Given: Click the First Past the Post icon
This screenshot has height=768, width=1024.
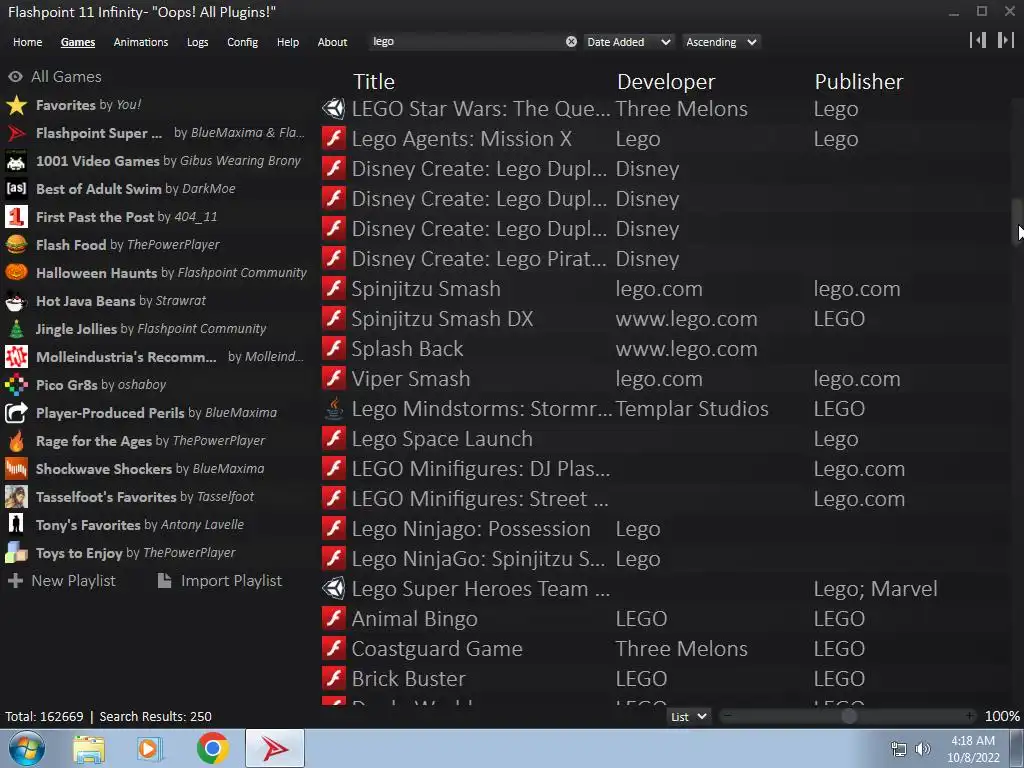Looking at the screenshot, I should point(16,217).
